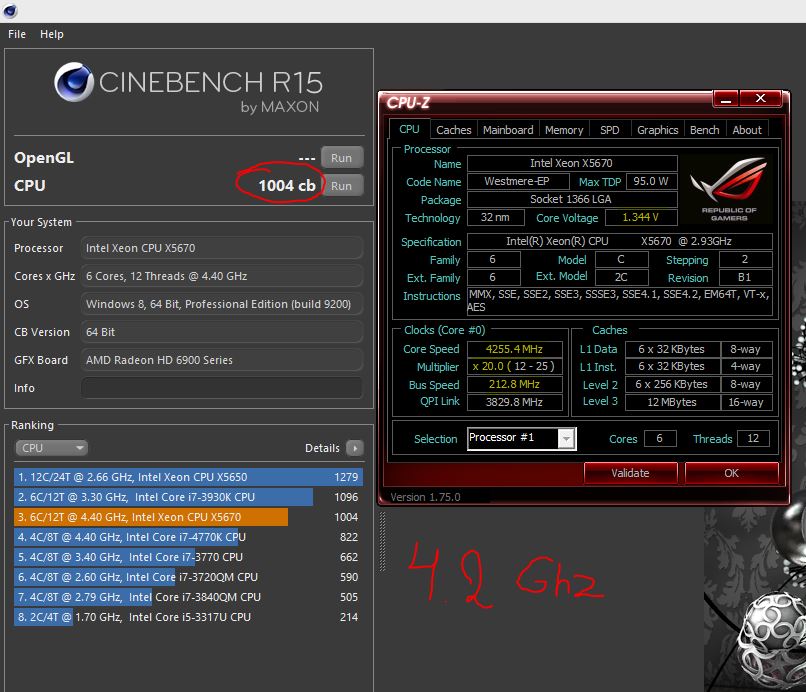The width and height of the screenshot is (806, 692).
Task: Click the Core Voltage 1.344 V value
Action: (641, 217)
